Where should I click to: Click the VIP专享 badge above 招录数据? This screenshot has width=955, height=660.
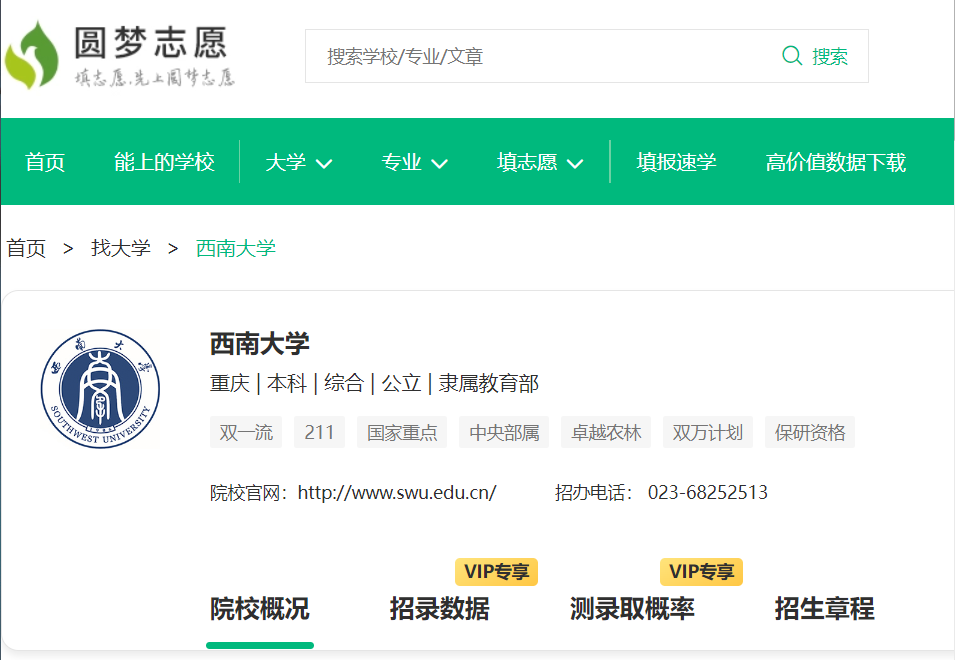coord(496,572)
